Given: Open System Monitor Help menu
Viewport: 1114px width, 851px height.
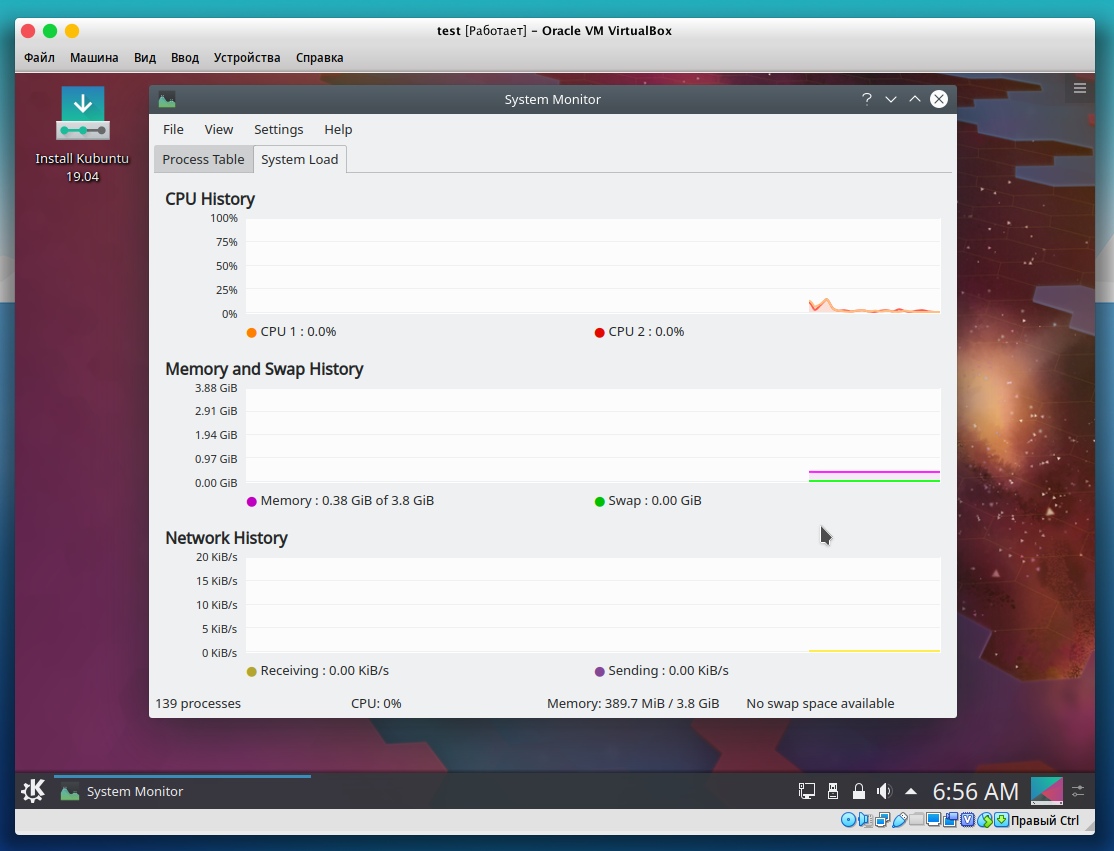Looking at the screenshot, I should (338, 129).
